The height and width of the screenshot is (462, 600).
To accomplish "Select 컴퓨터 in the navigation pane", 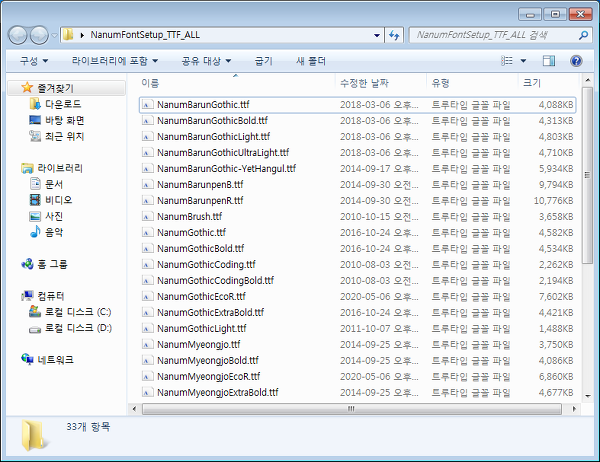I will pyautogui.click(x=43, y=296).
